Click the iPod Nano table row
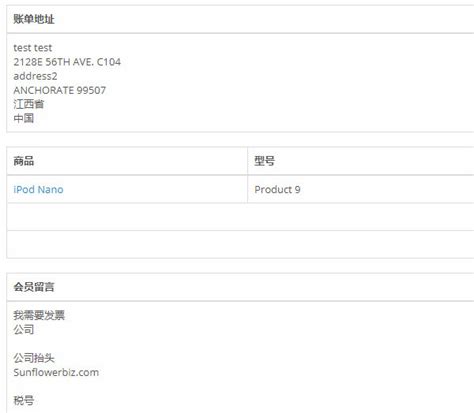 [x=240, y=189]
